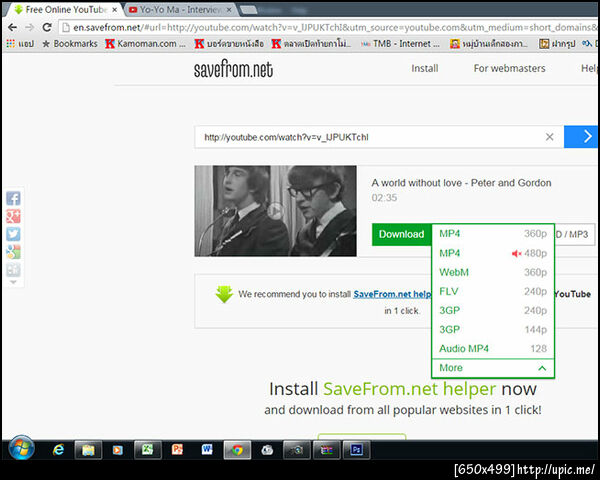The width and height of the screenshot is (600, 480).
Task: Click the HD / MP3 button
Action: tap(574, 234)
